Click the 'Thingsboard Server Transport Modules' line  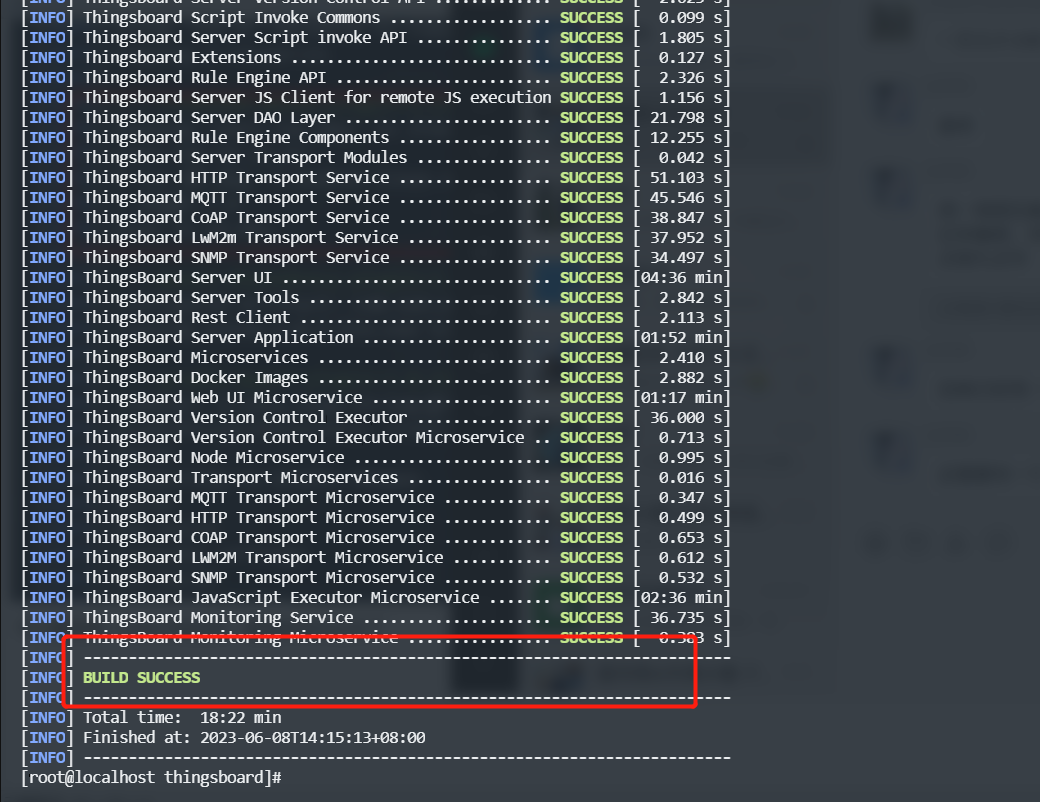tap(375, 158)
